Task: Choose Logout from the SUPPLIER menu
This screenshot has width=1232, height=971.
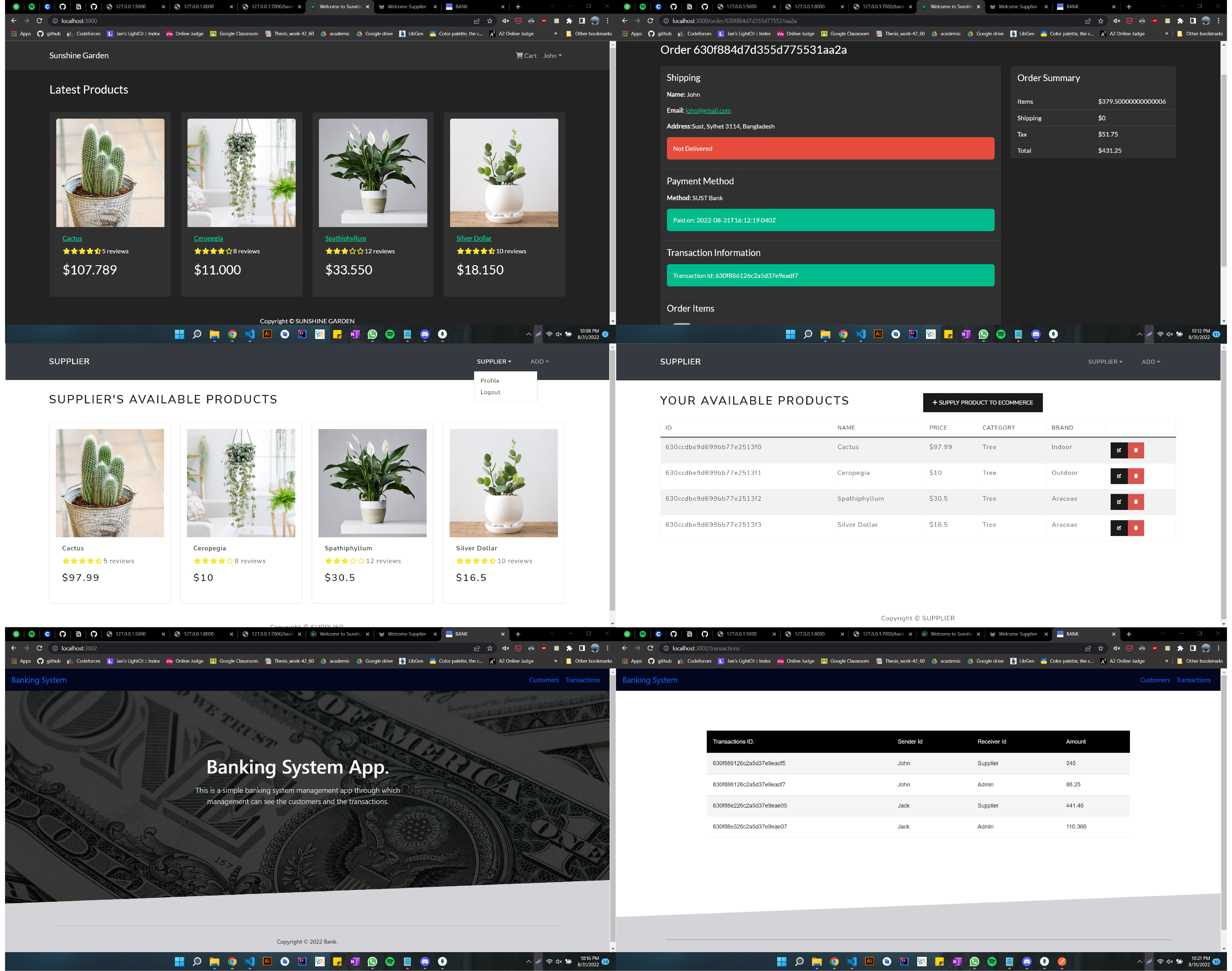Action: pyautogui.click(x=490, y=392)
